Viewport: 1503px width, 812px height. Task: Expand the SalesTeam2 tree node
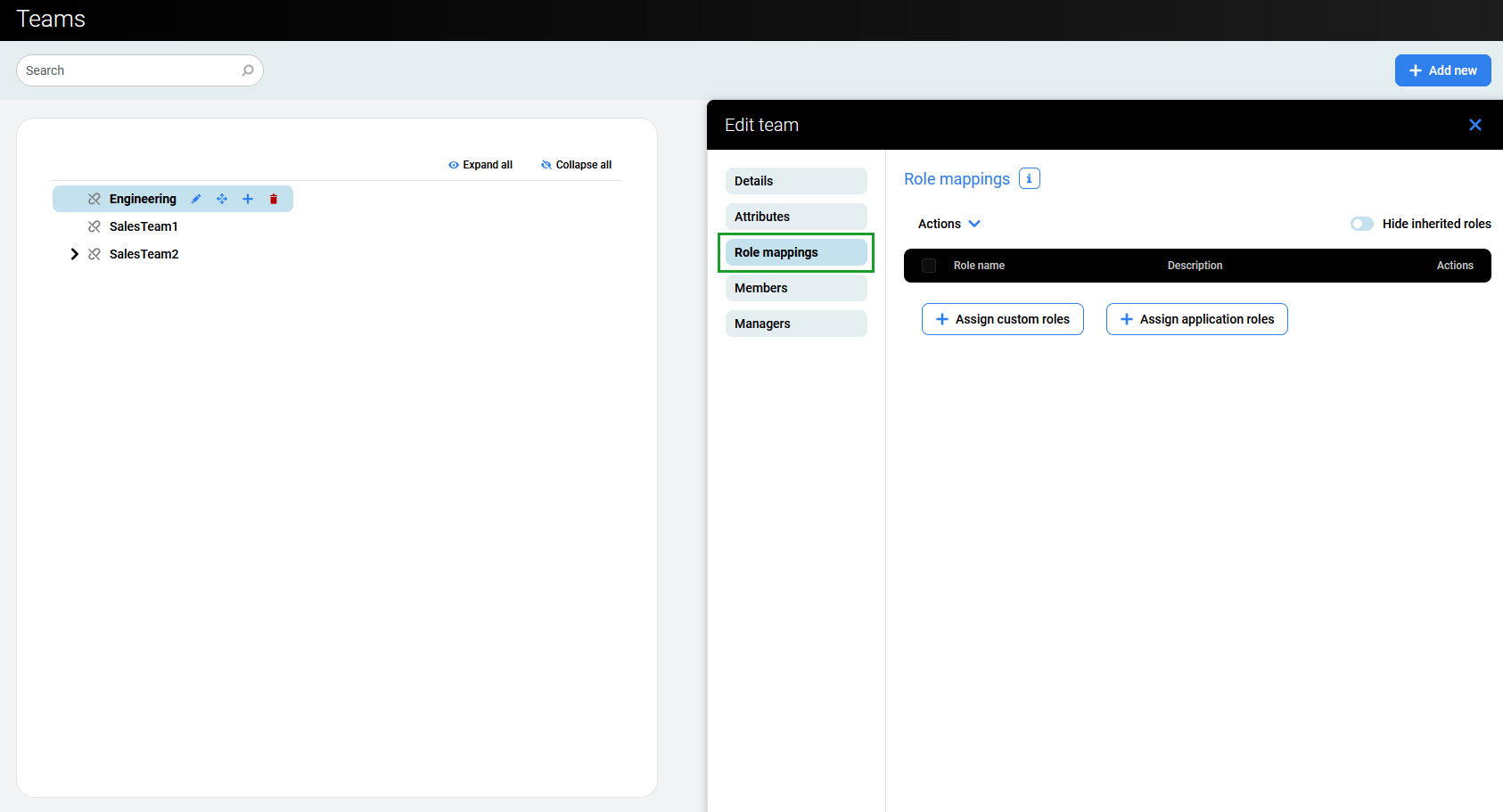point(74,254)
